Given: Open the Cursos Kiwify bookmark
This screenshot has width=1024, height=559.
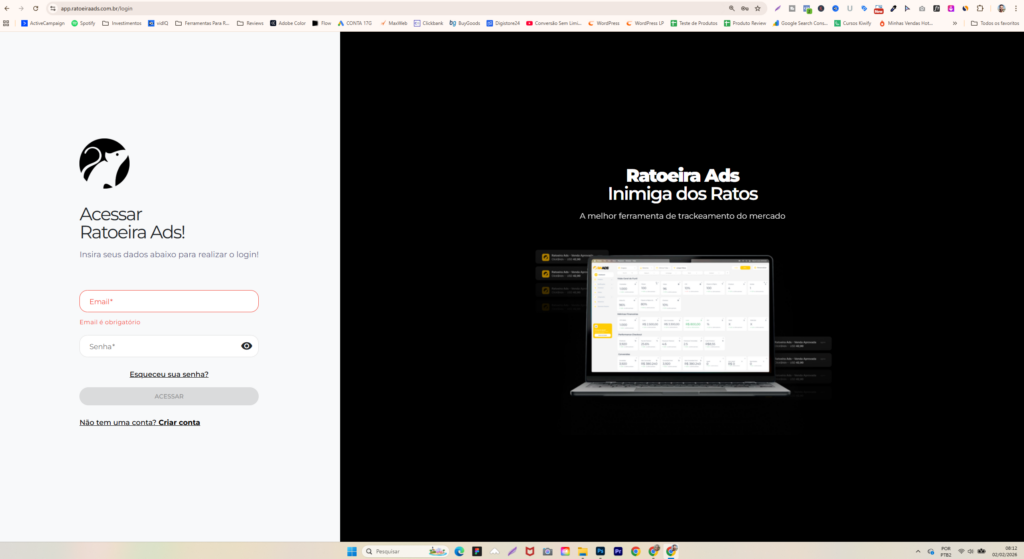Looking at the screenshot, I should point(853,23).
